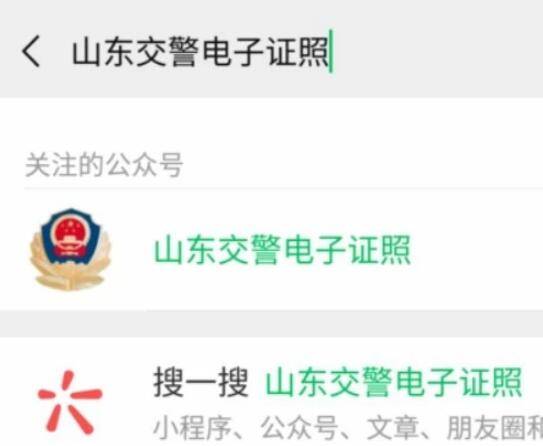Click empty space right of the search query
The width and height of the screenshot is (543, 446).
tap(436, 51)
